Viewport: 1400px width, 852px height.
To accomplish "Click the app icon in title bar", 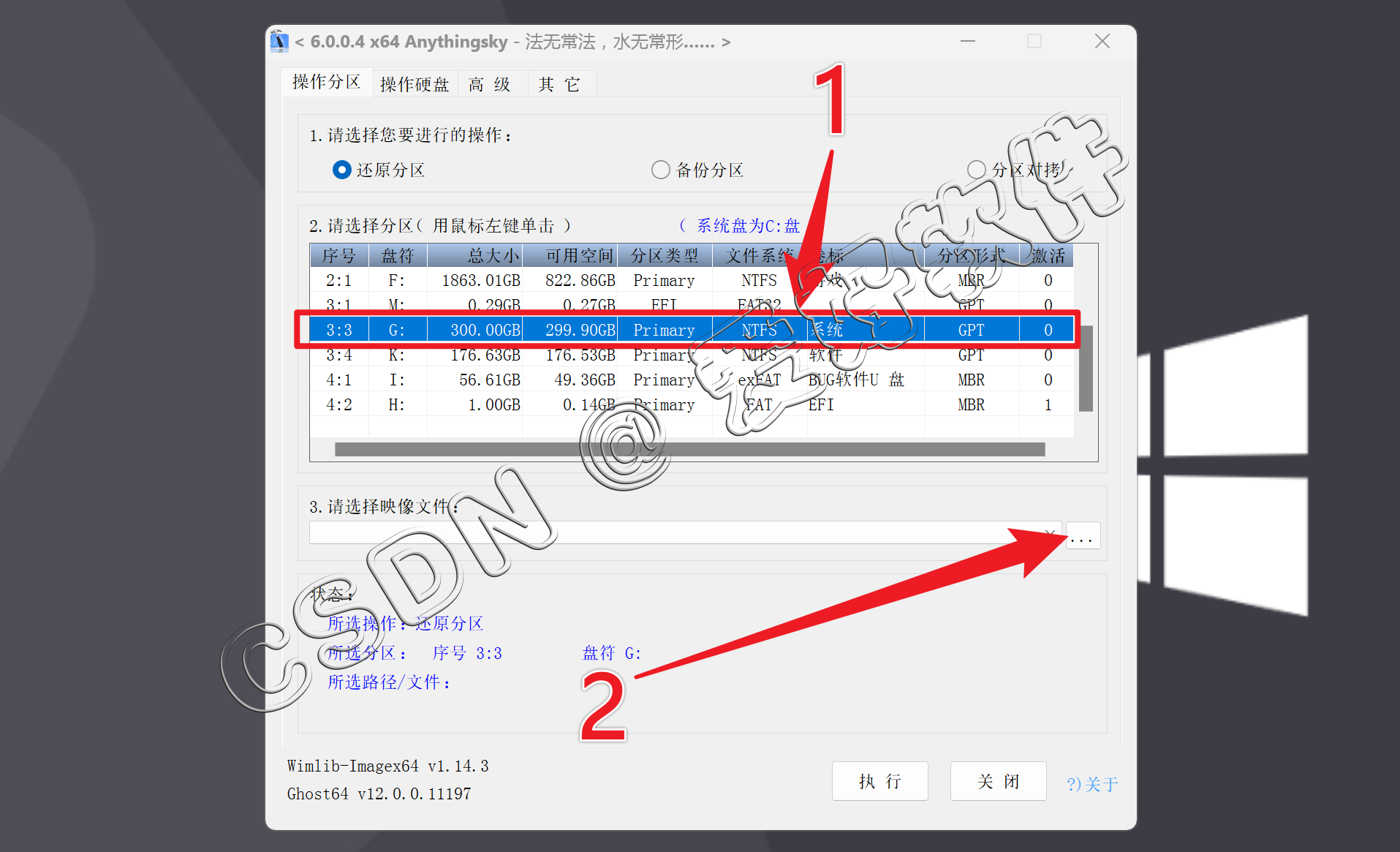I will point(279,41).
